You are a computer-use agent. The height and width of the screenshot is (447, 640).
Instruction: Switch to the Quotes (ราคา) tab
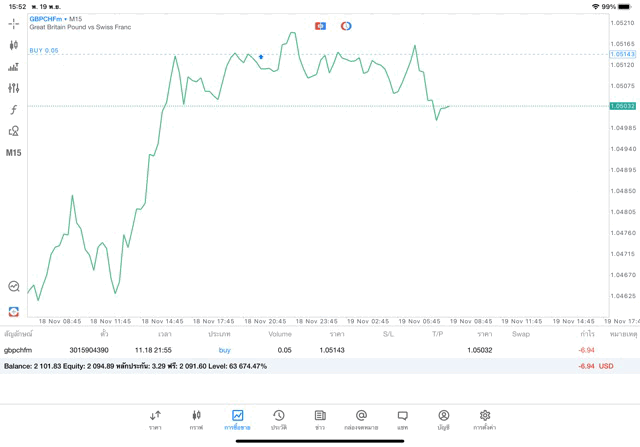[155, 419]
